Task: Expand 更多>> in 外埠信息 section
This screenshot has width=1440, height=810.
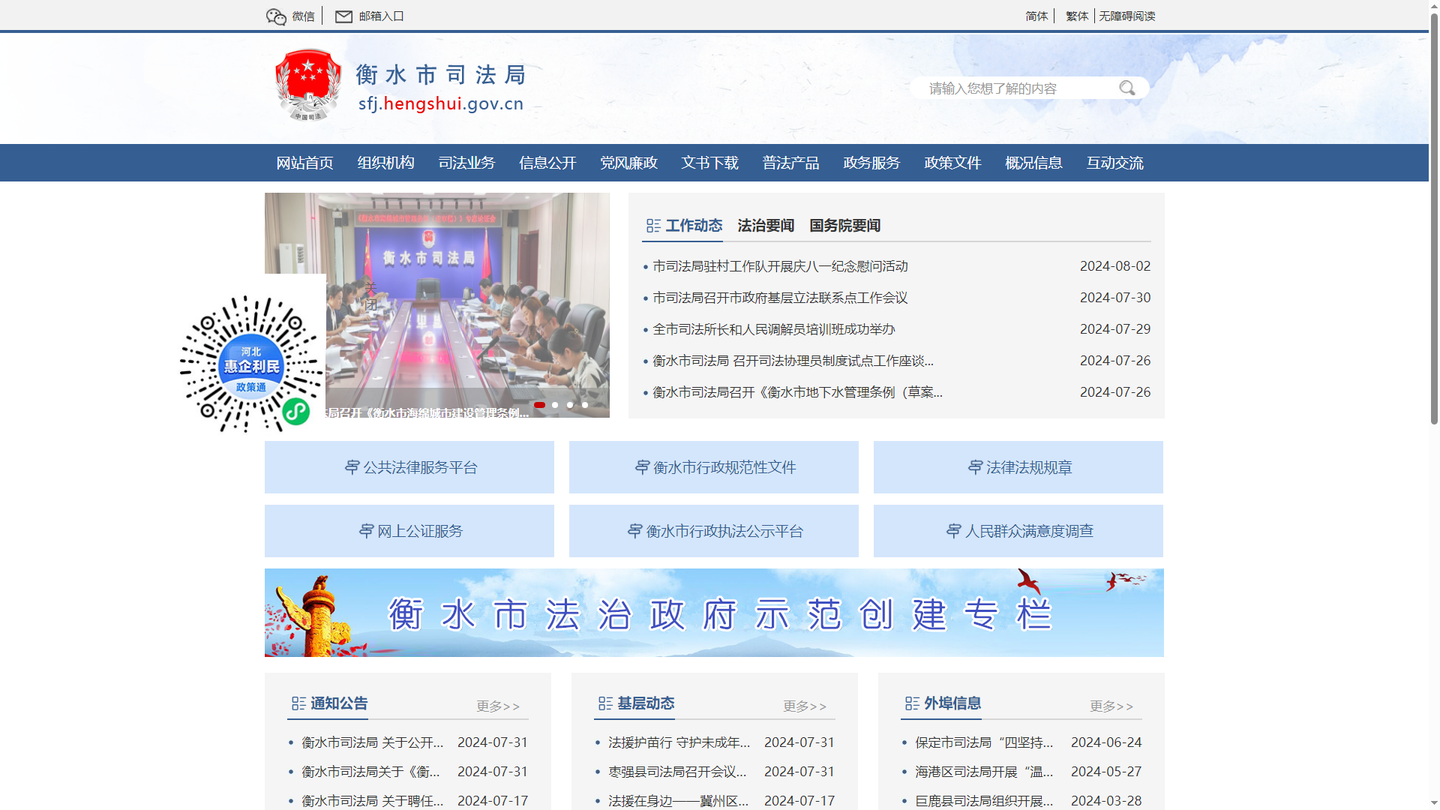Action: coord(1112,706)
